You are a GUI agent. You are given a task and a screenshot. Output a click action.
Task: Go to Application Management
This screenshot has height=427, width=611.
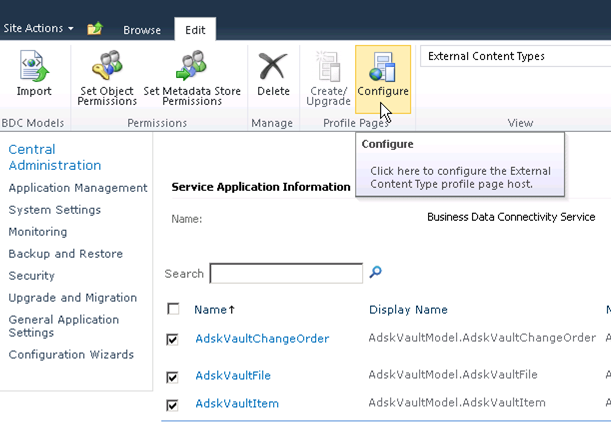click(78, 188)
